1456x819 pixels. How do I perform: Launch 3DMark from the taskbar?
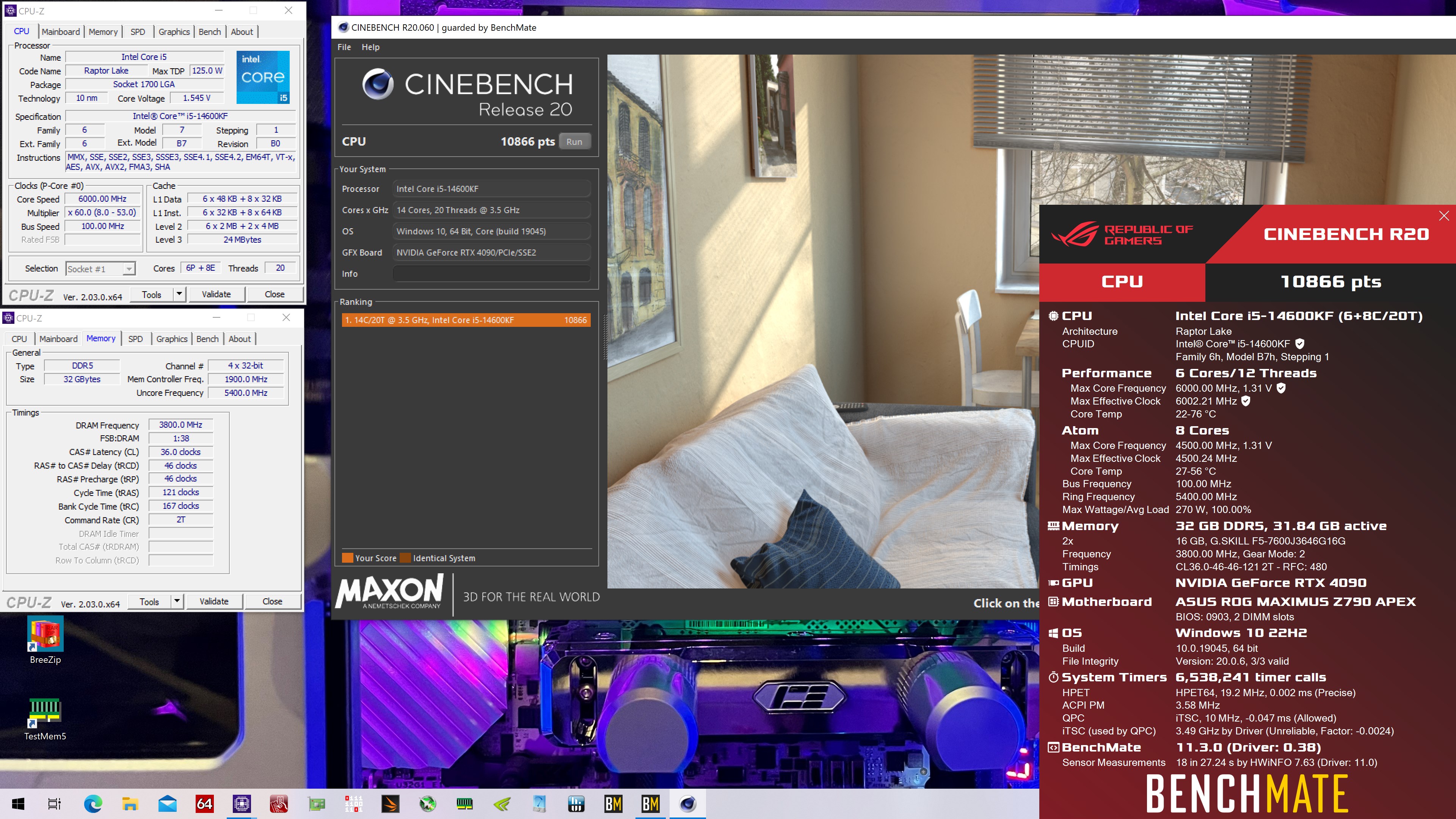click(391, 803)
